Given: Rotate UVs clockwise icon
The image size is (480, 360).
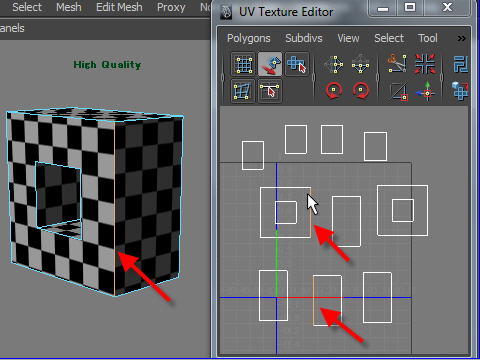Looking at the screenshot, I should click(361, 91).
